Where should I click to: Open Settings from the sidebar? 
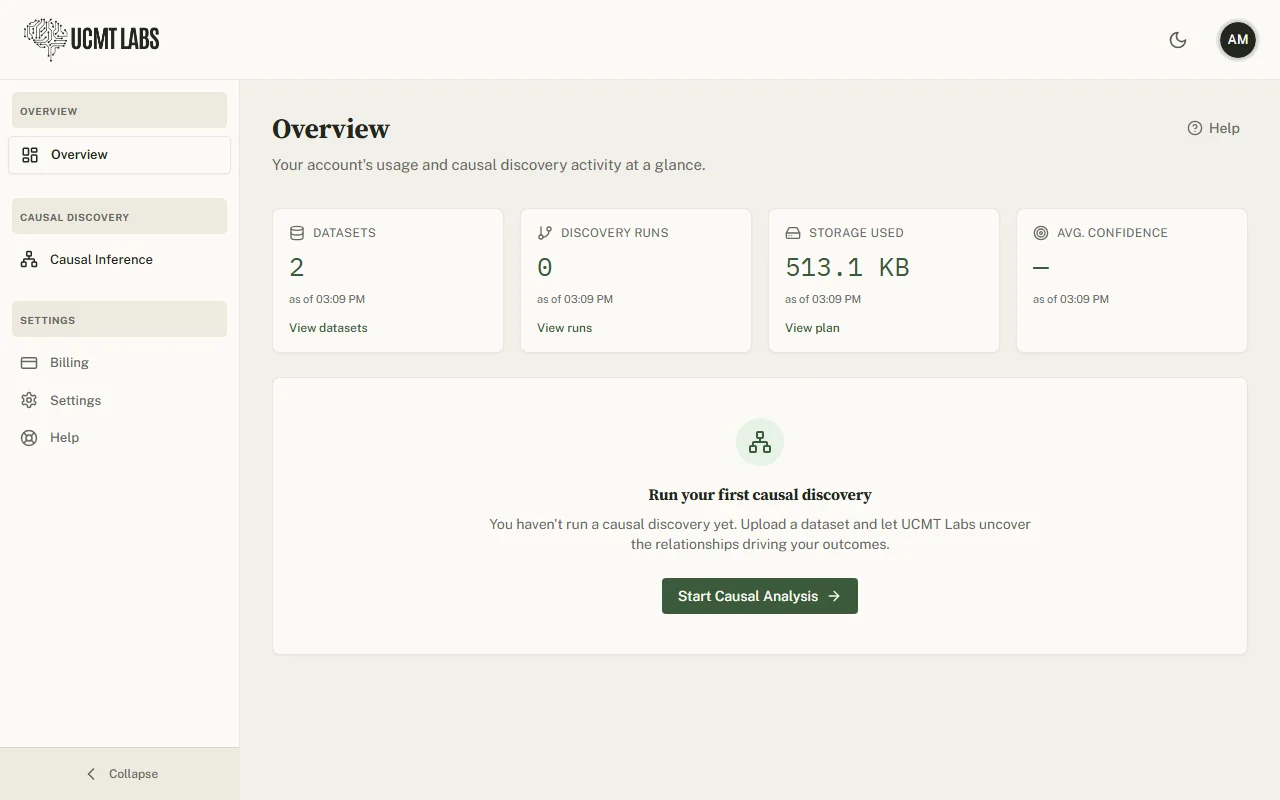point(120,401)
